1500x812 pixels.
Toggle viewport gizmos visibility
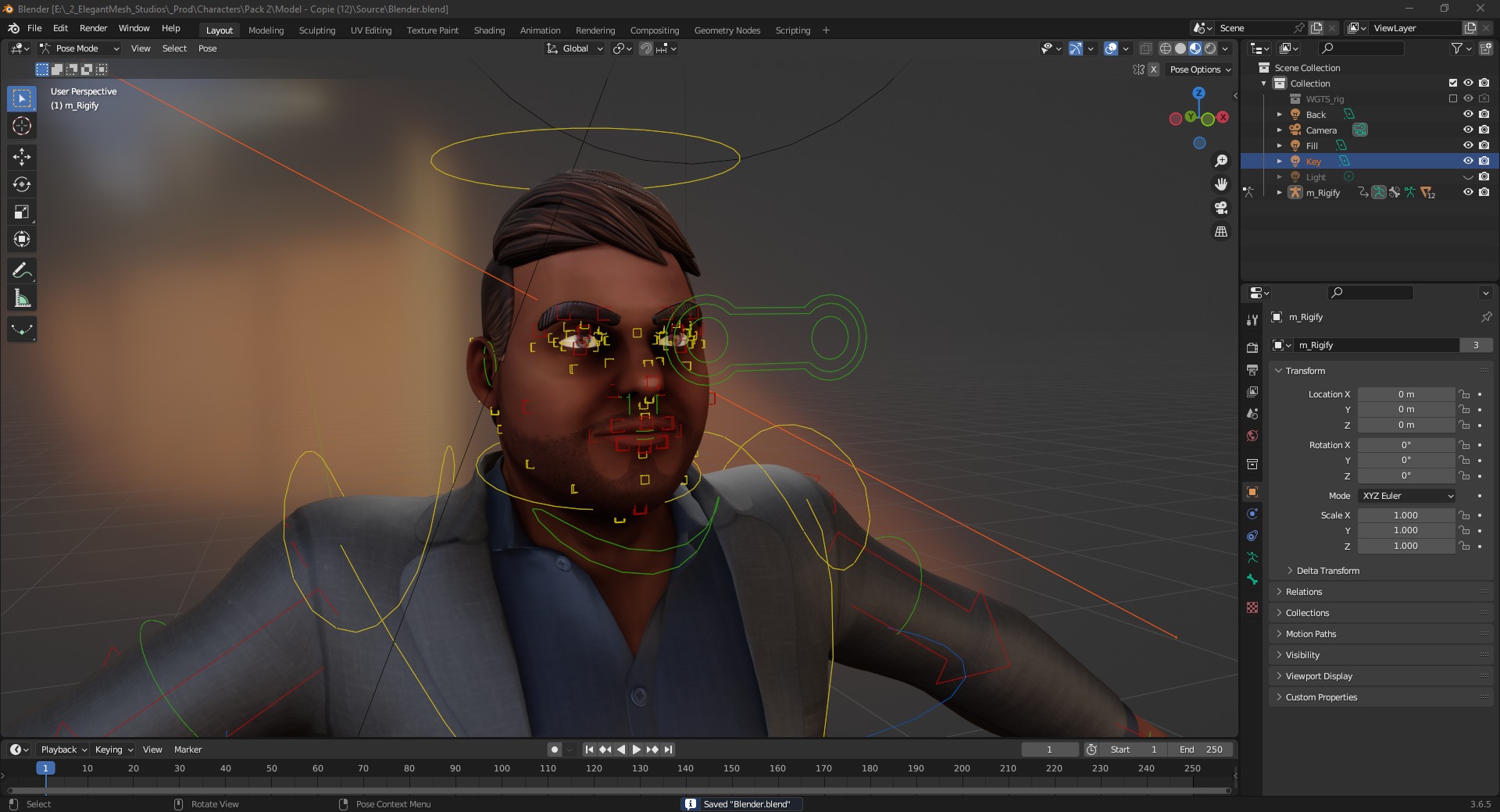1076,48
